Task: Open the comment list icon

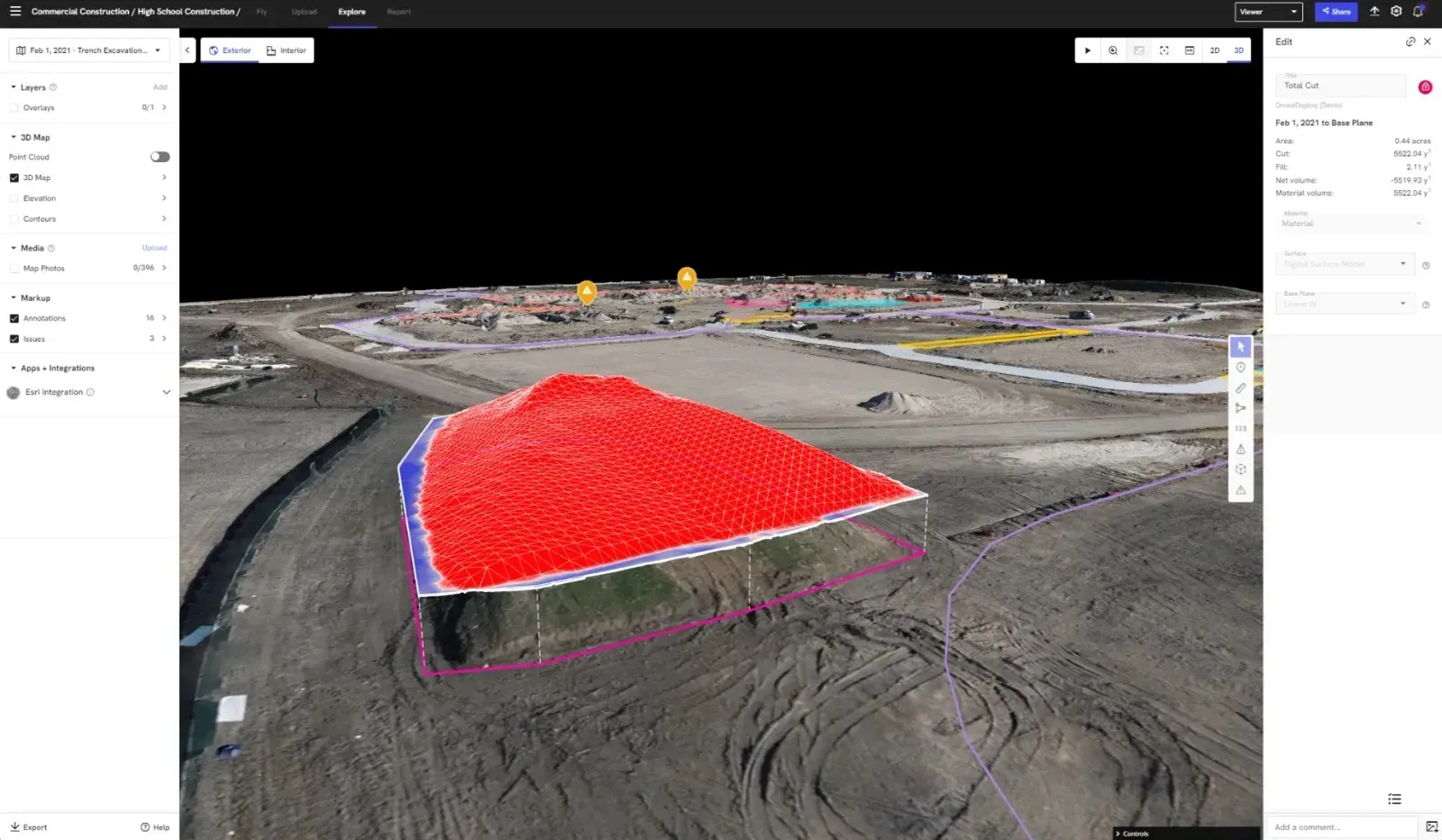Action: click(x=1395, y=799)
